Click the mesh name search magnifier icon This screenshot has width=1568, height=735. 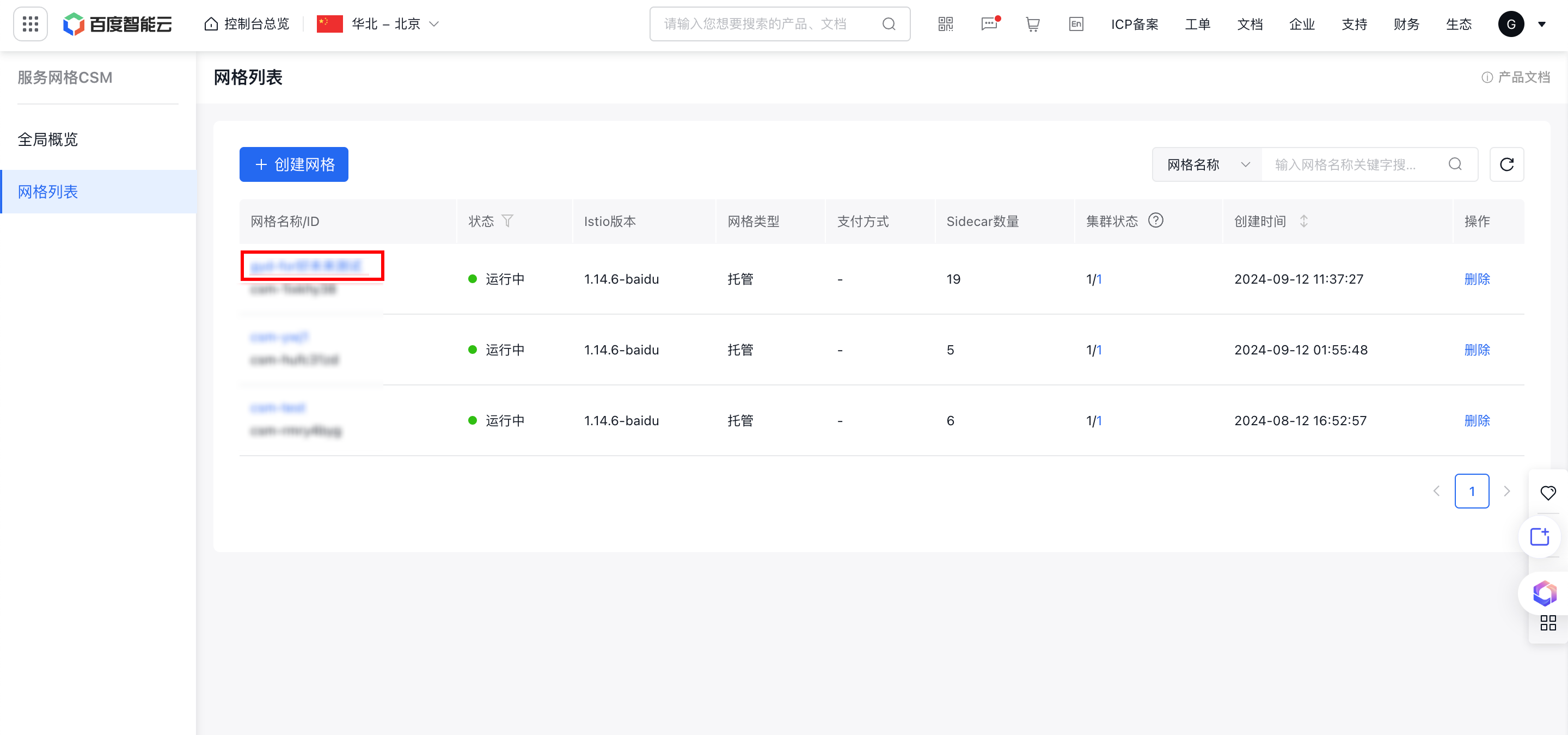point(1455,164)
